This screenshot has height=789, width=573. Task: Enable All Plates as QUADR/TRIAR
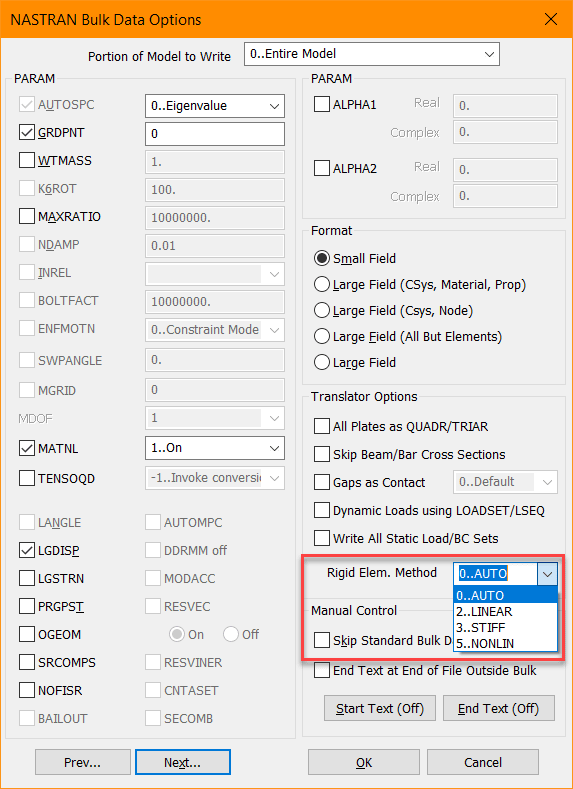click(x=321, y=426)
